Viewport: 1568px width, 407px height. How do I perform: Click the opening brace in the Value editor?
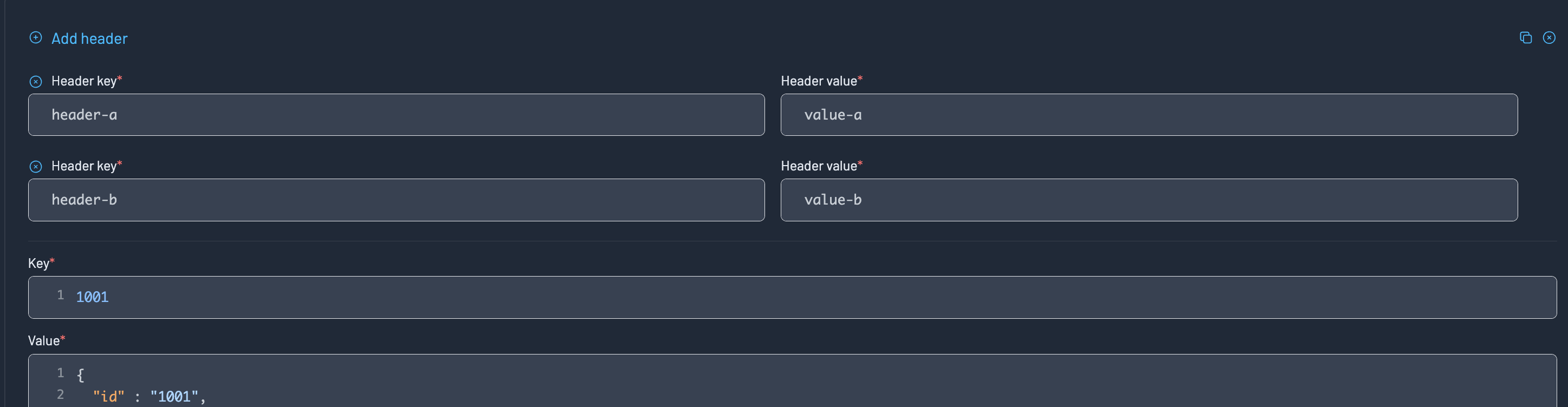pos(80,375)
